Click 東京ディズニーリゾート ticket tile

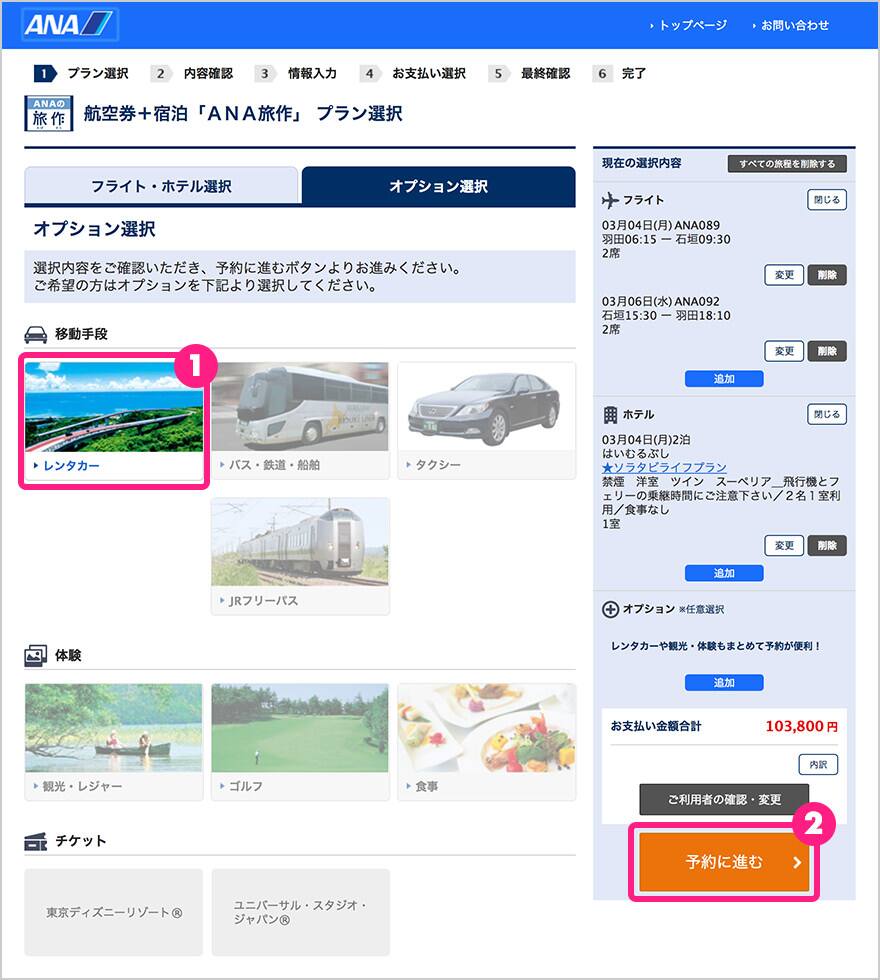113,912
